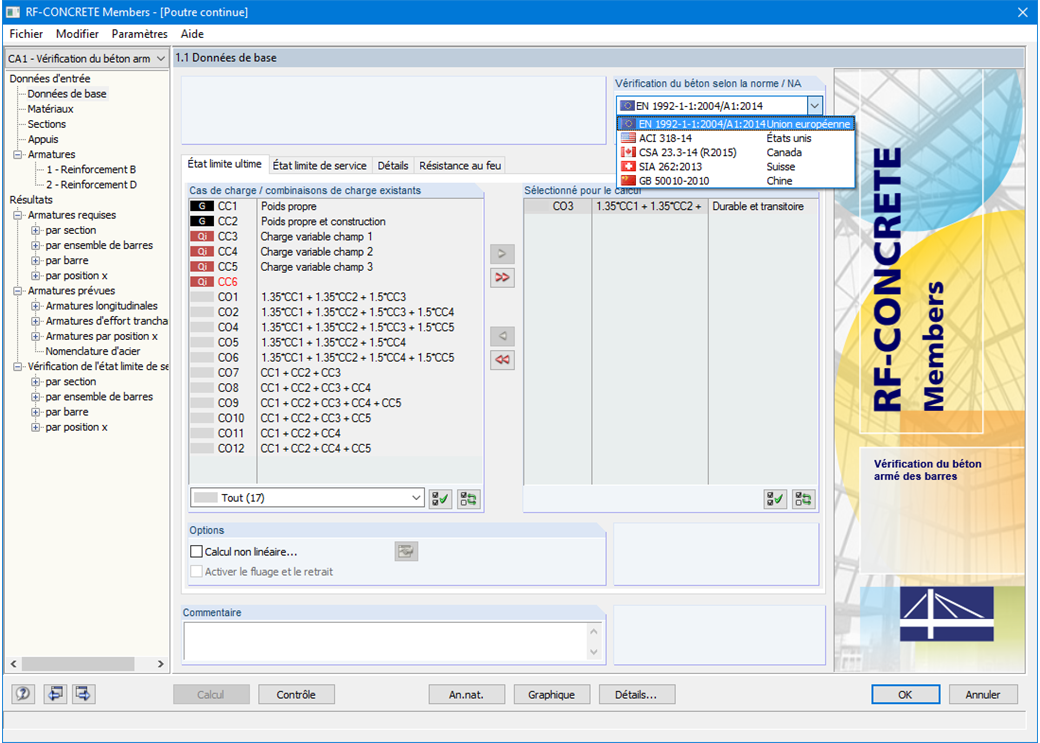Click the An.nat. button
Image resolution: width=1040 pixels, height=743 pixels.
(466, 695)
